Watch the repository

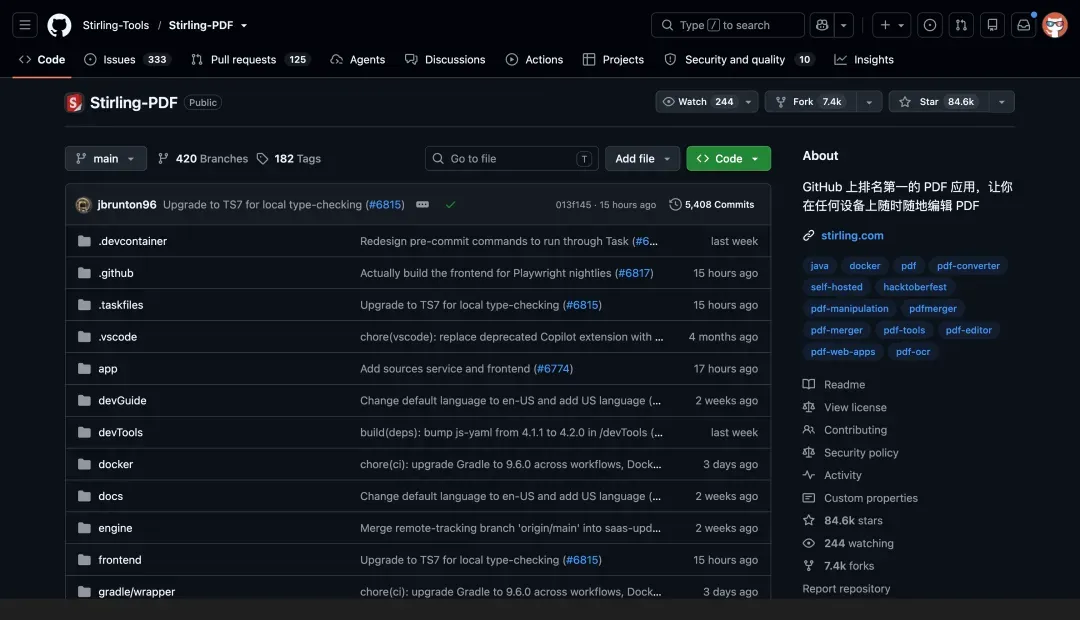pos(697,102)
